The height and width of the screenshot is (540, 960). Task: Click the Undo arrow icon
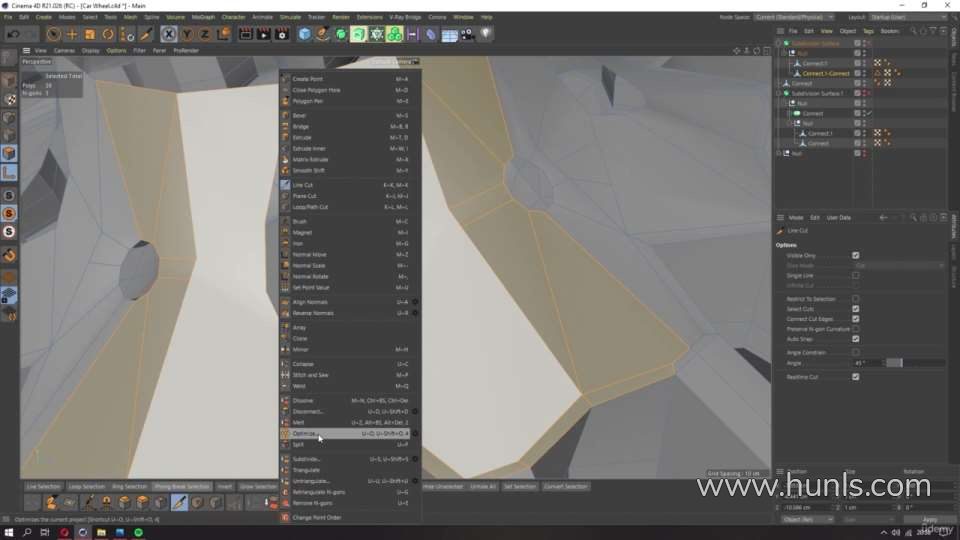pyautogui.click(x=11, y=34)
